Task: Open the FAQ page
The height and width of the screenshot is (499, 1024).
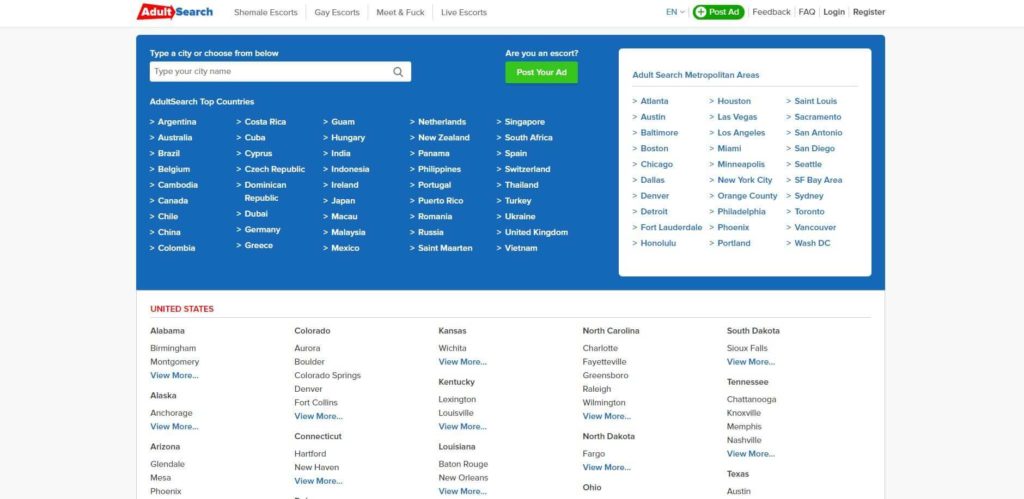Action: tap(807, 12)
